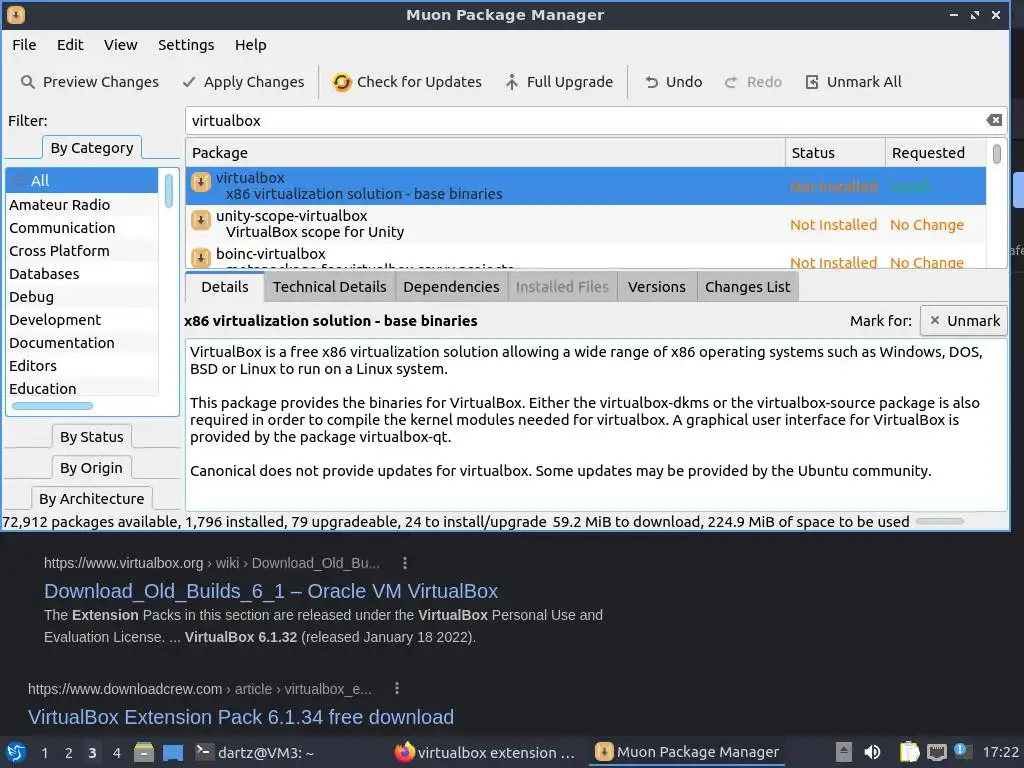The height and width of the screenshot is (768, 1024).
Task: Click the category list horizontal scrollbar
Action: tap(52, 406)
